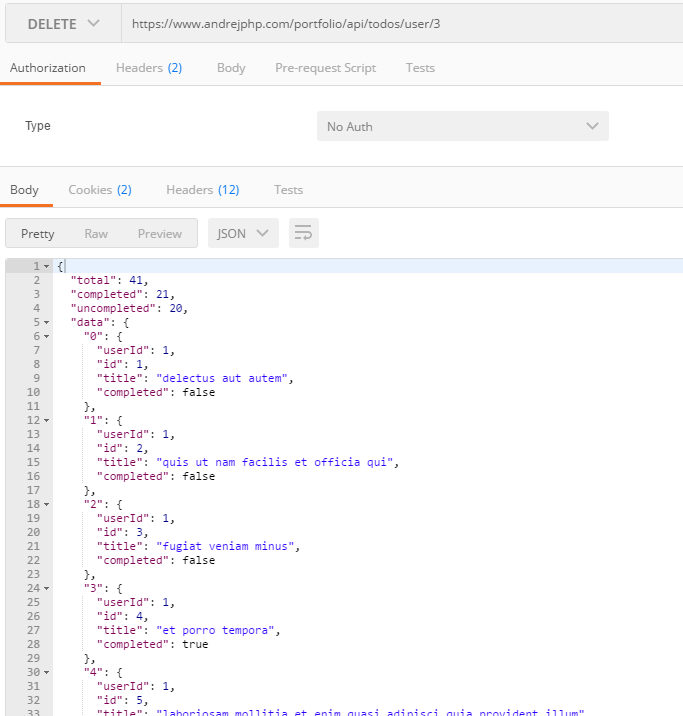The width and height of the screenshot is (683, 716).
Task: Open the response Headers (12) tab
Action: tap(203, 190)
